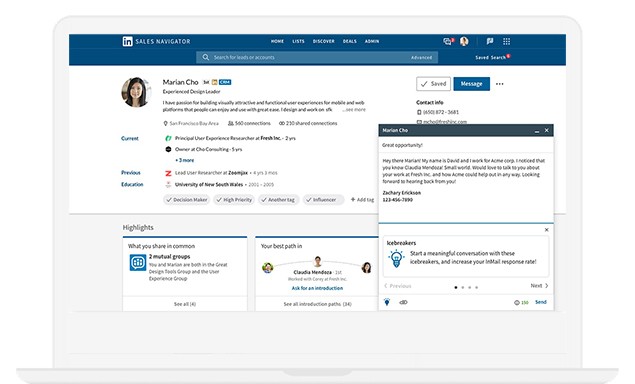Open the Home tab
This screenshot has width=635, height=384.
point(277,41)
